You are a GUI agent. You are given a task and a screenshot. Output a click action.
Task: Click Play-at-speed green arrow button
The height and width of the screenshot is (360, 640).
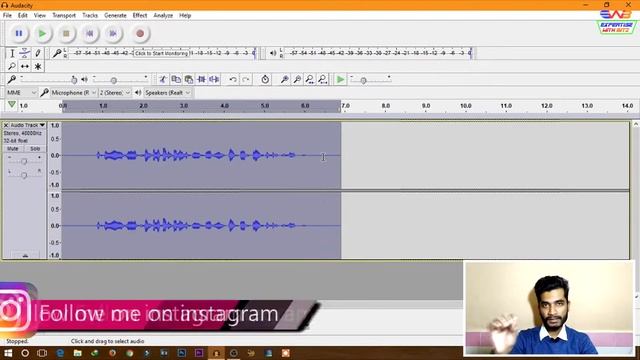click(340, 79)
